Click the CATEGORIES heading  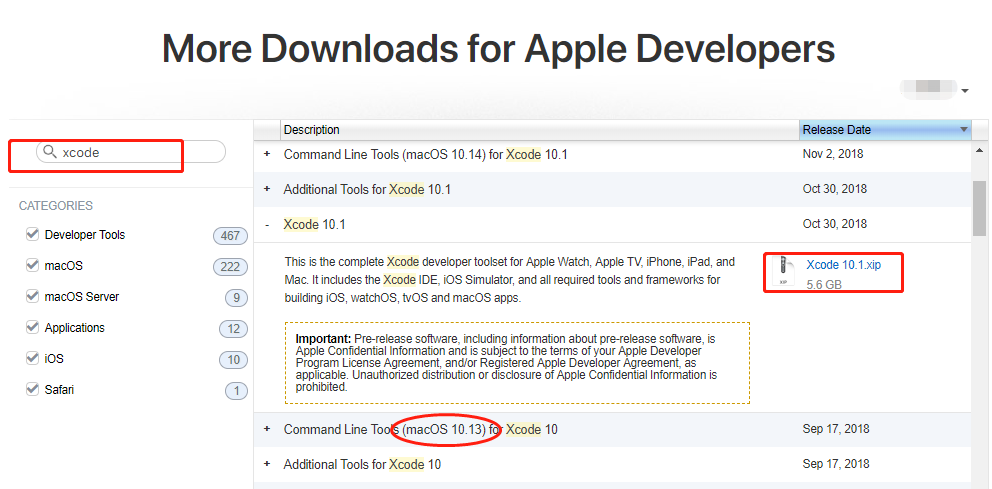pyautogui.click(x=56, y=206)
